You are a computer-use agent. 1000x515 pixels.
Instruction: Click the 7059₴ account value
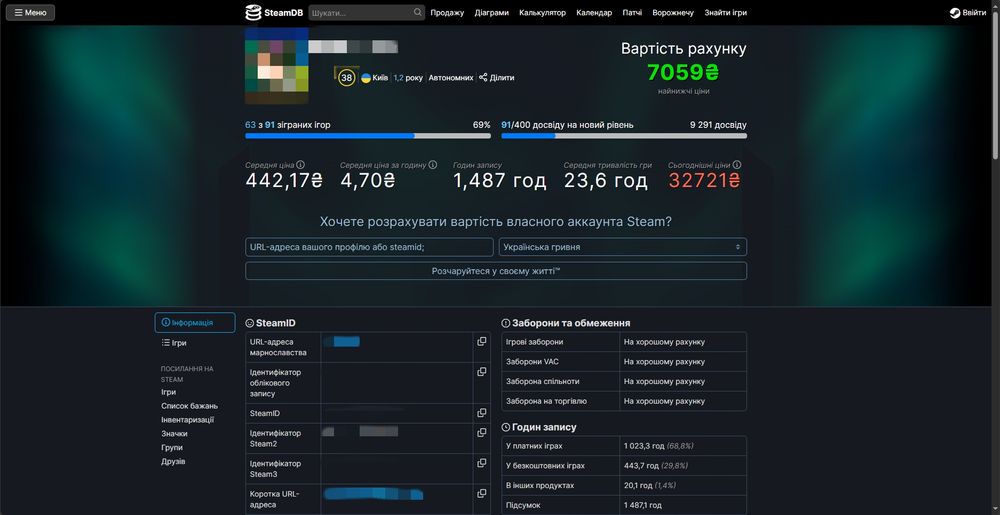point(683,73)
